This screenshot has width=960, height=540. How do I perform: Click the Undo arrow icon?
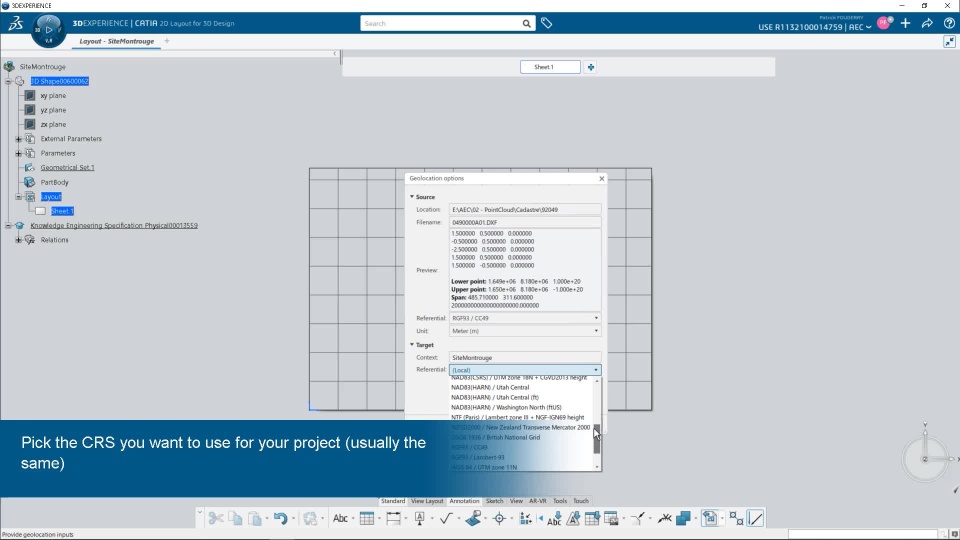(280, 519)
